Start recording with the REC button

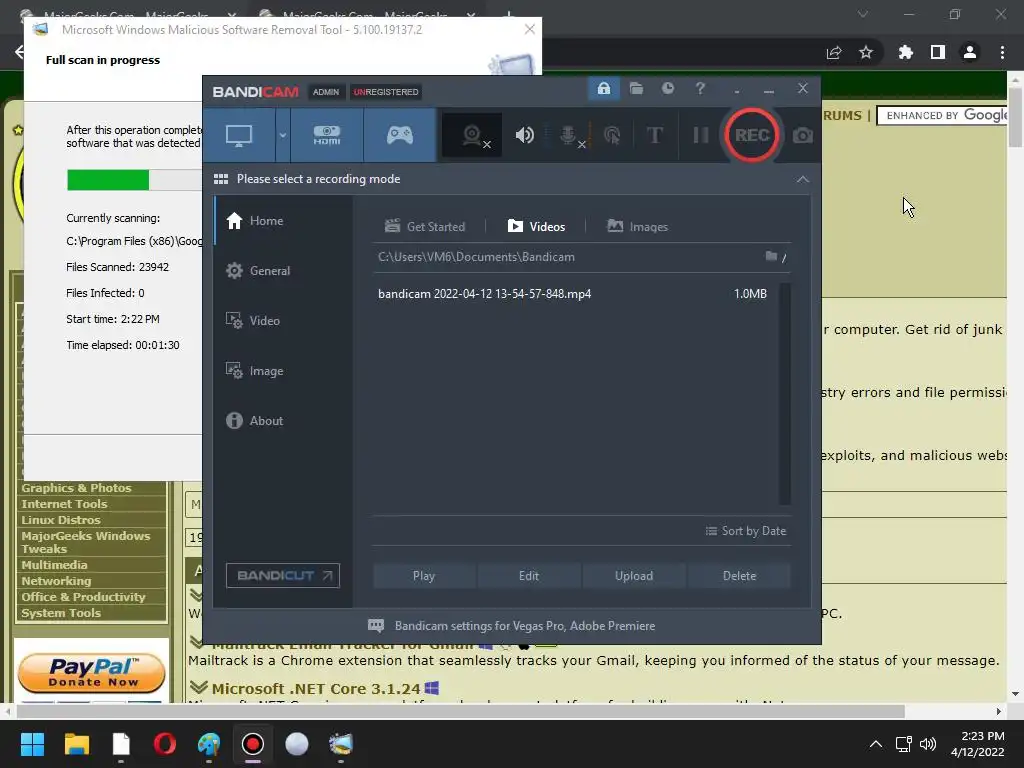pos(752,135)
